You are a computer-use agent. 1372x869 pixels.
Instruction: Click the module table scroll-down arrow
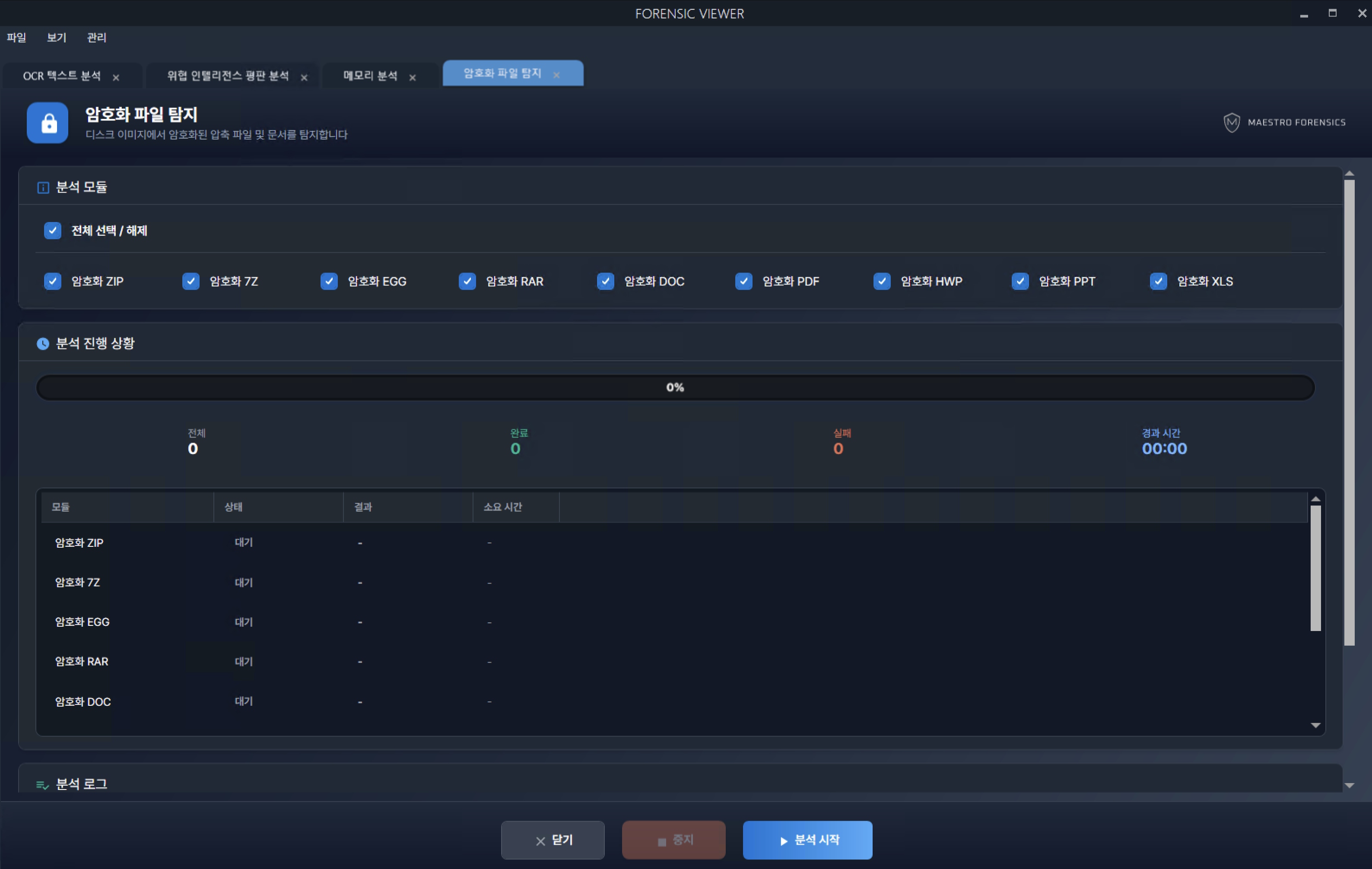1315,726
